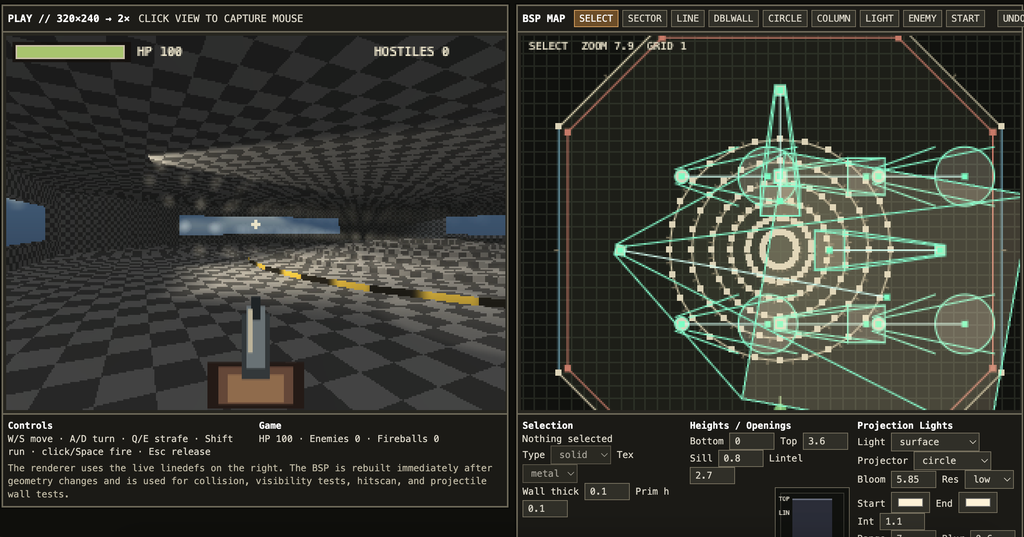The image size is (1024, 537).
Task: Click the End color swatch
Action: [x=978, y=502]
